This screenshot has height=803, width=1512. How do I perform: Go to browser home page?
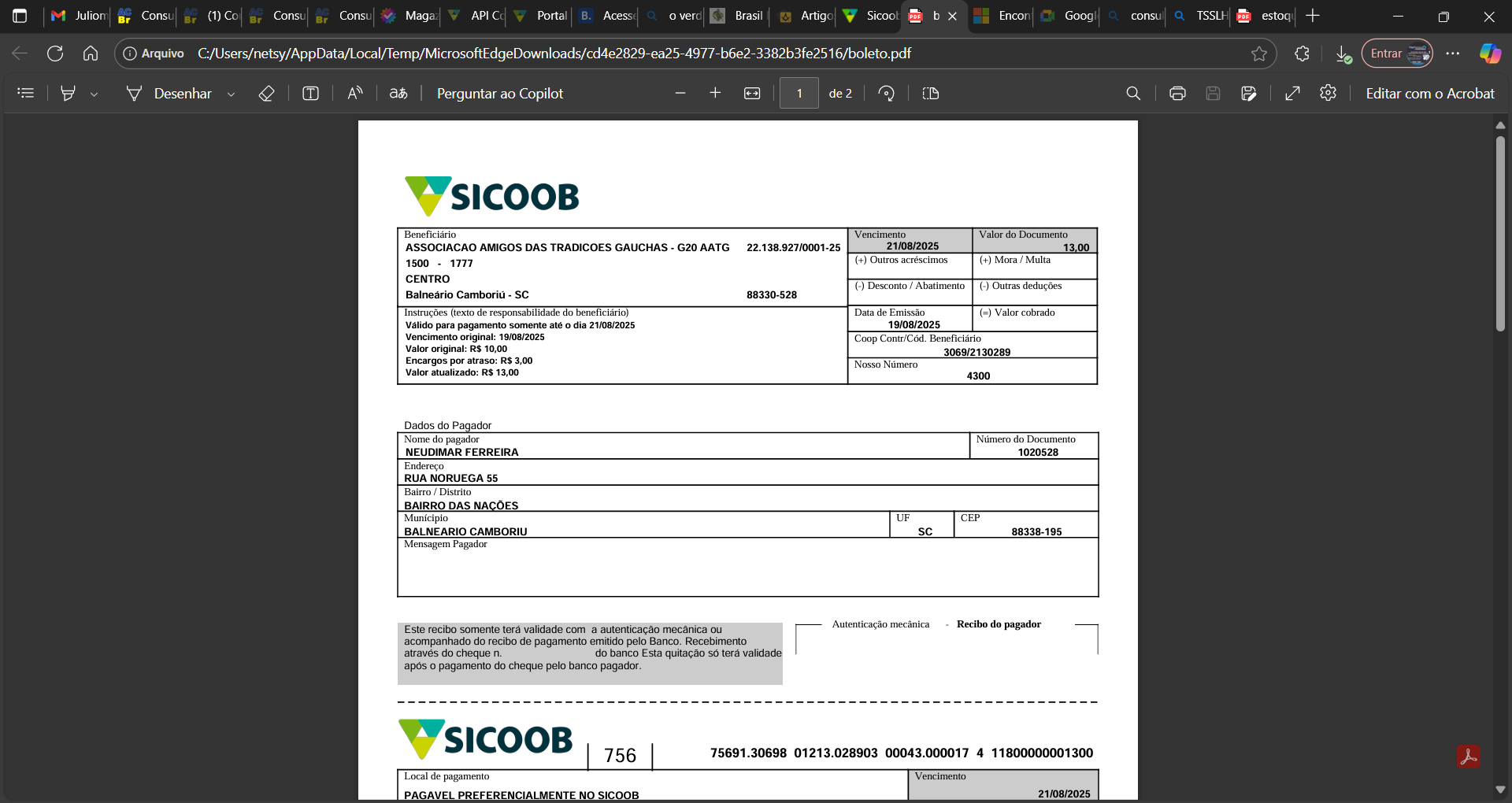tap(91, 54)
